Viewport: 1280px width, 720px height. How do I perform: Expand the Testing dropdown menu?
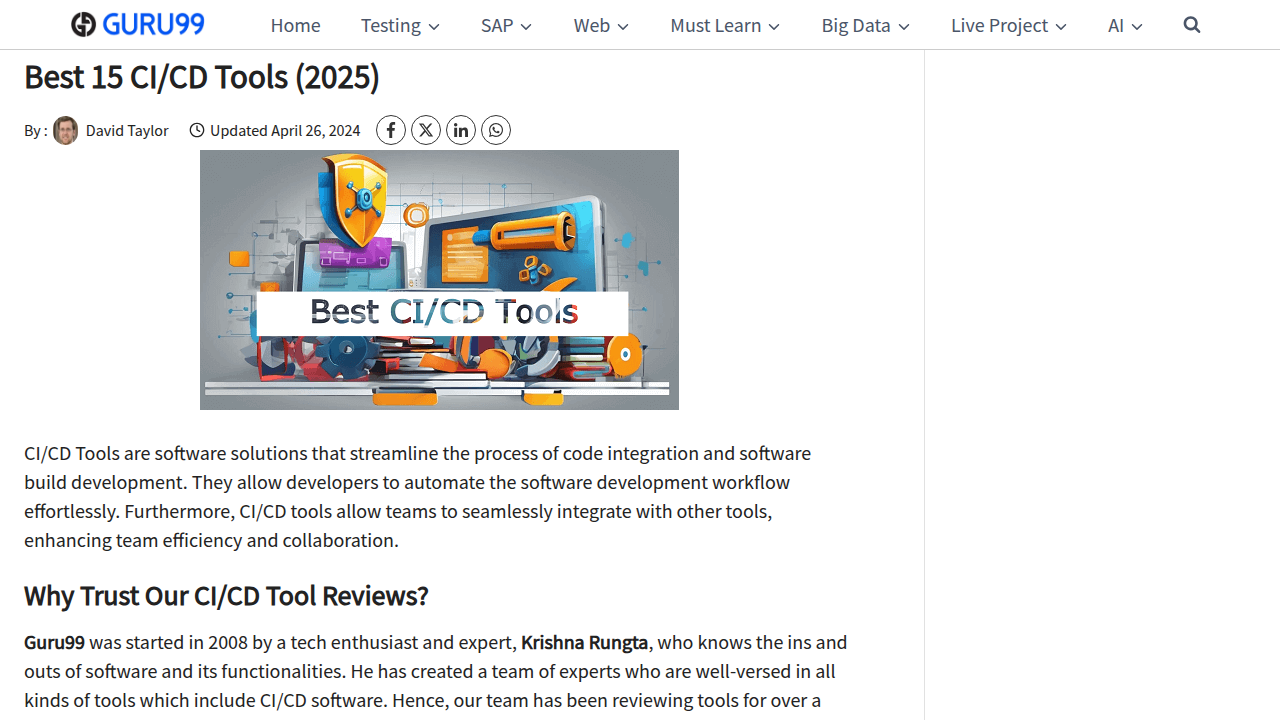pos(400,25)
